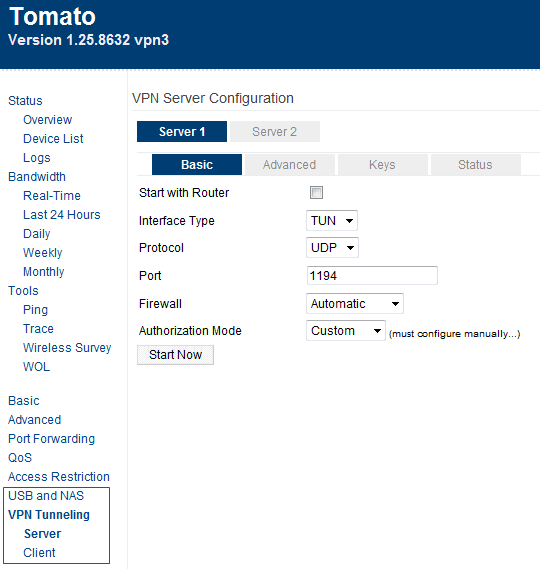Click the Start Now button
The image size is (540, 569).
click(175, 355)
